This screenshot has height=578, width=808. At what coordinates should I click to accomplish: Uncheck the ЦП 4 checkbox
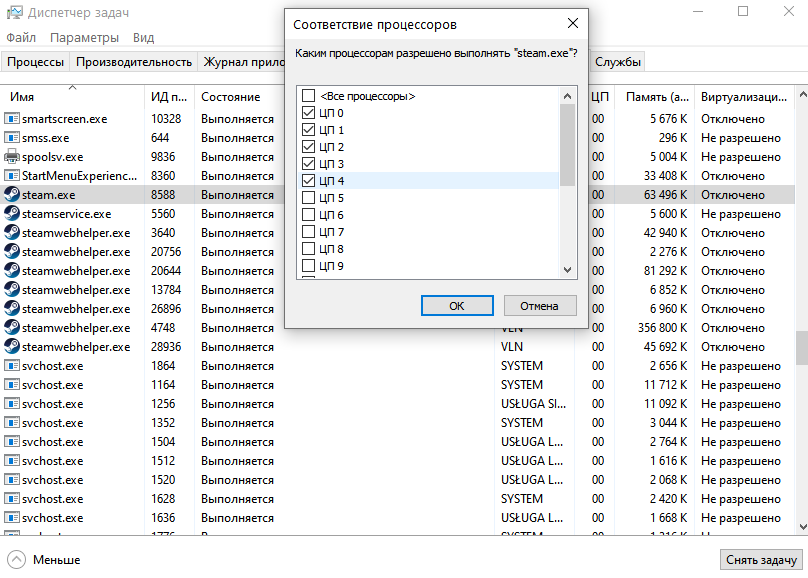[x=308, y=181]
